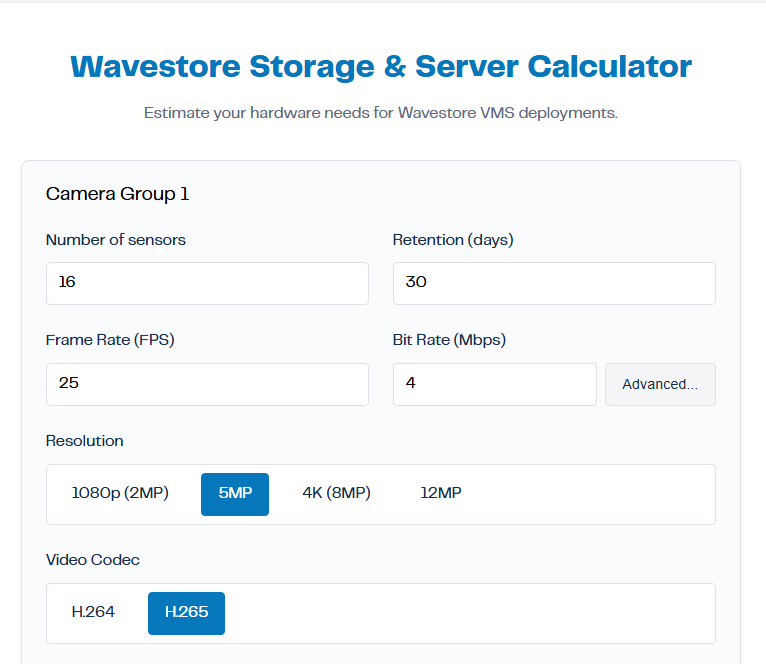The image size is (766, 664).
Task: Click the Frame Rate (FPS) label
Action: tap(110, 340)
